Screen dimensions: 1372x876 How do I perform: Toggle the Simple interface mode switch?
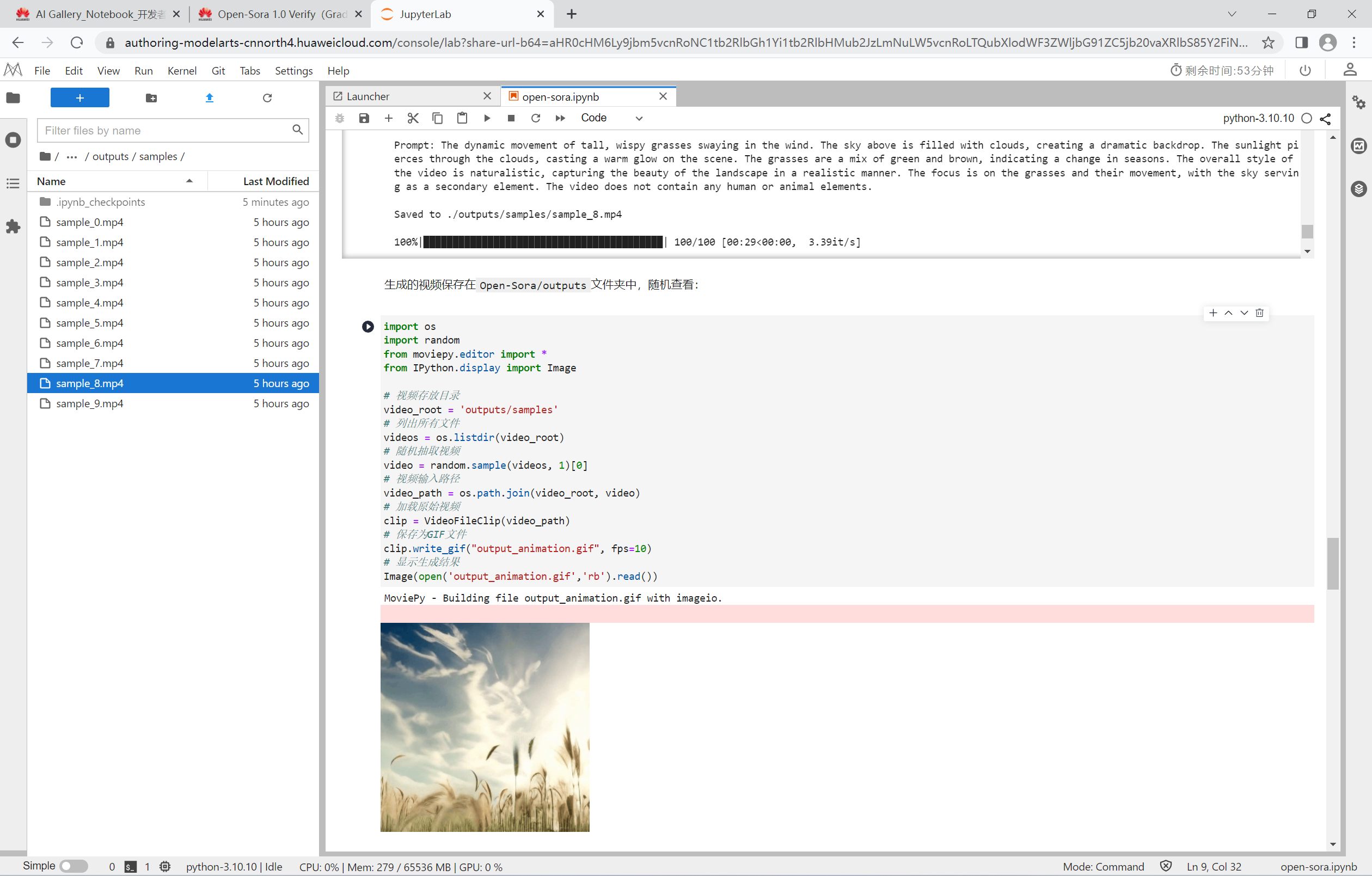[73, 866]
